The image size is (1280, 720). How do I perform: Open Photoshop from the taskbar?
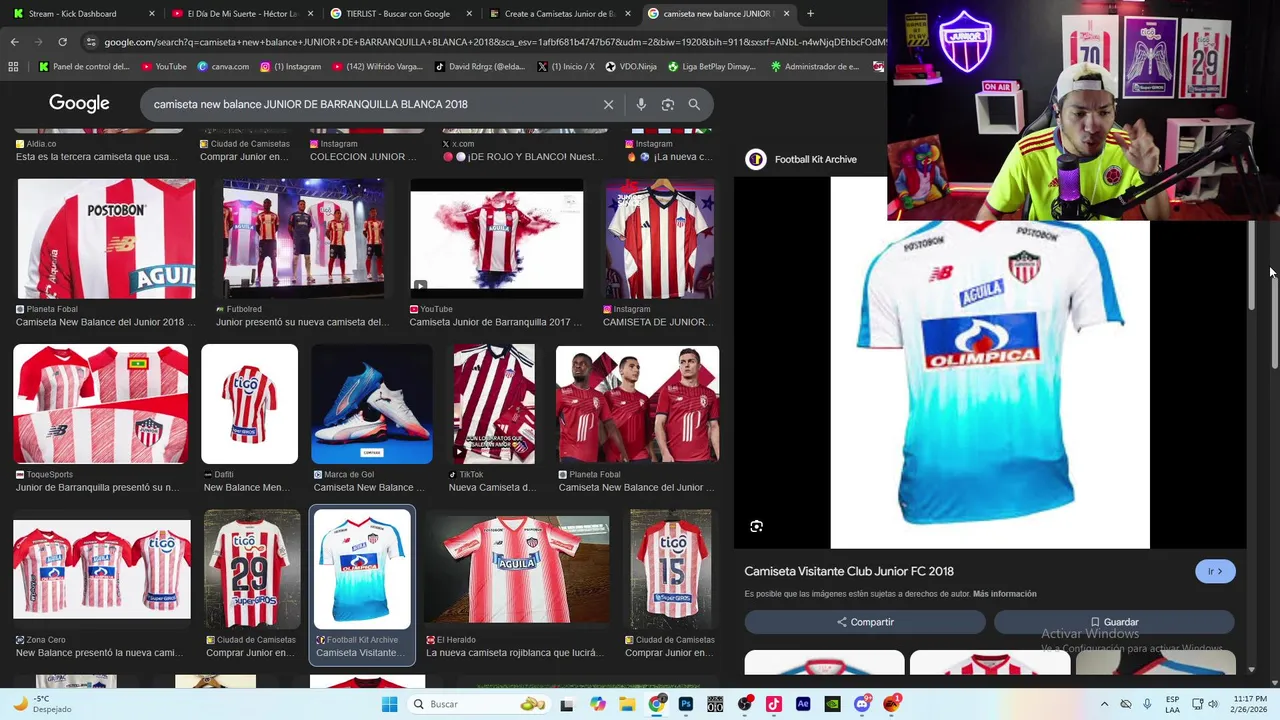click(x=686, y=704)
